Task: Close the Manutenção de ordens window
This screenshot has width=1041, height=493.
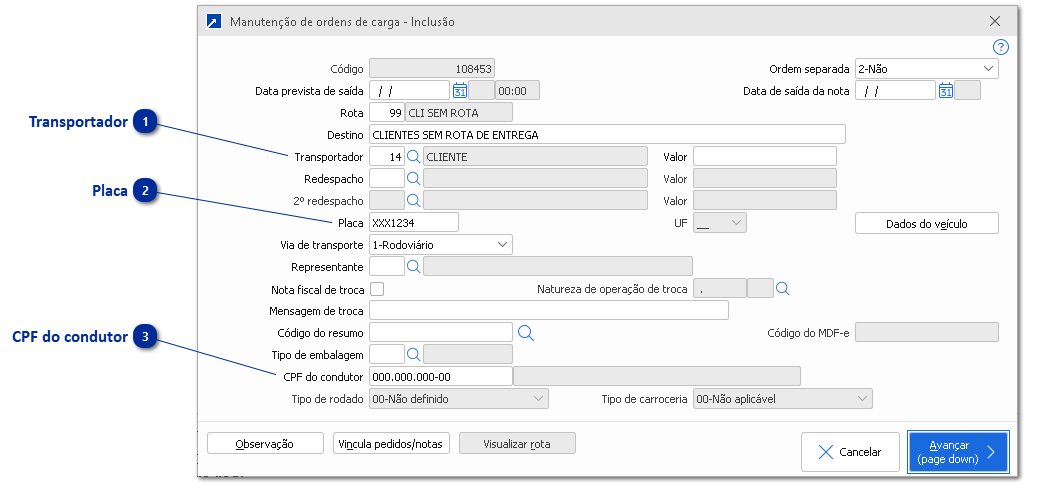Action: click(x=995, y=21)
